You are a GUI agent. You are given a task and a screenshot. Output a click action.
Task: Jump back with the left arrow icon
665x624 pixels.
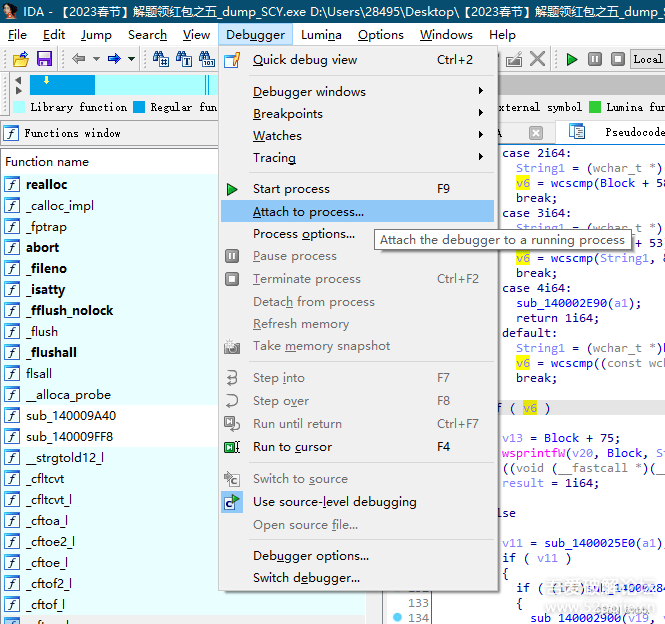tap(78, 59)
